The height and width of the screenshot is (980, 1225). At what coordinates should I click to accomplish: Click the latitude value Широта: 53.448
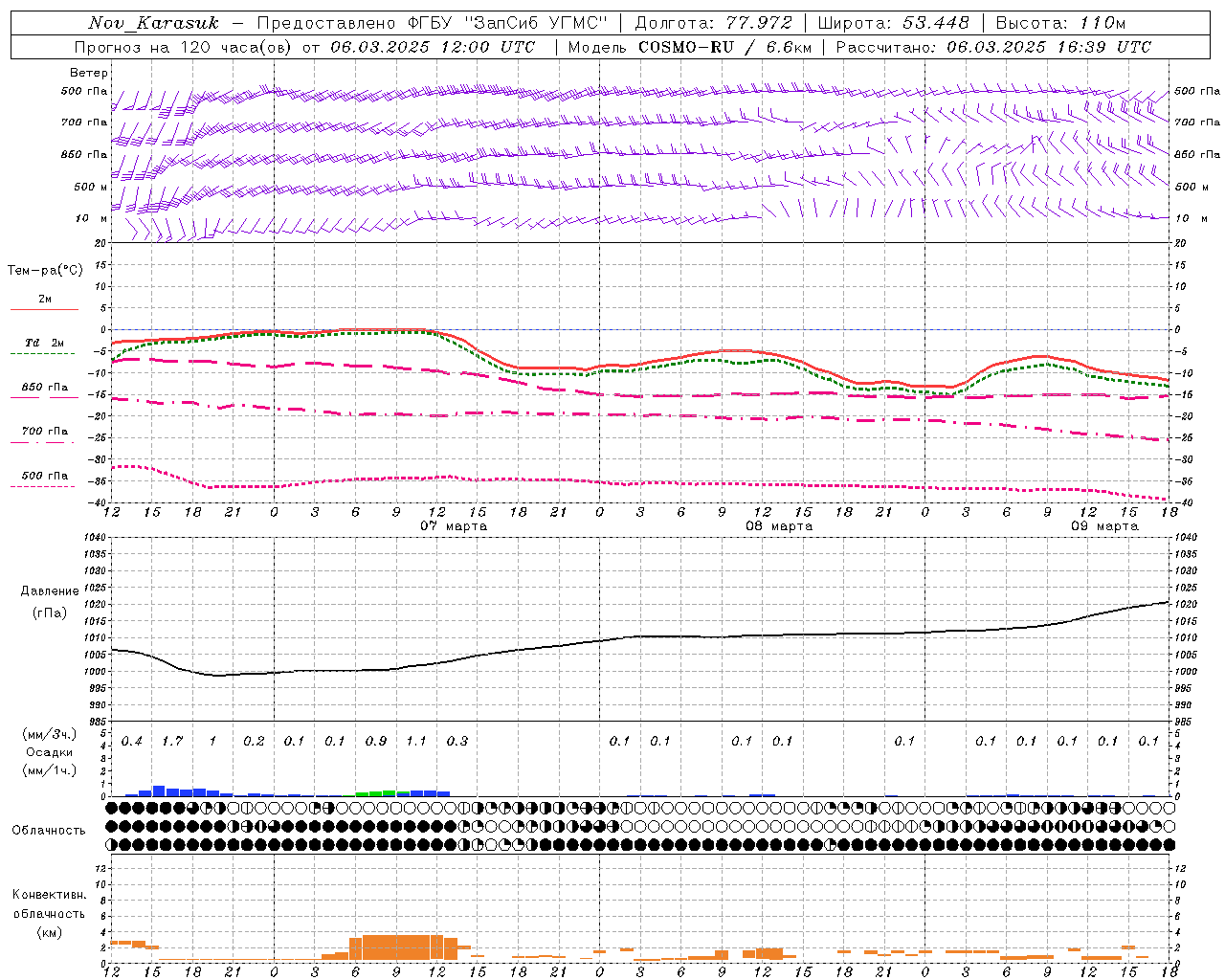[x=894, y=23]
